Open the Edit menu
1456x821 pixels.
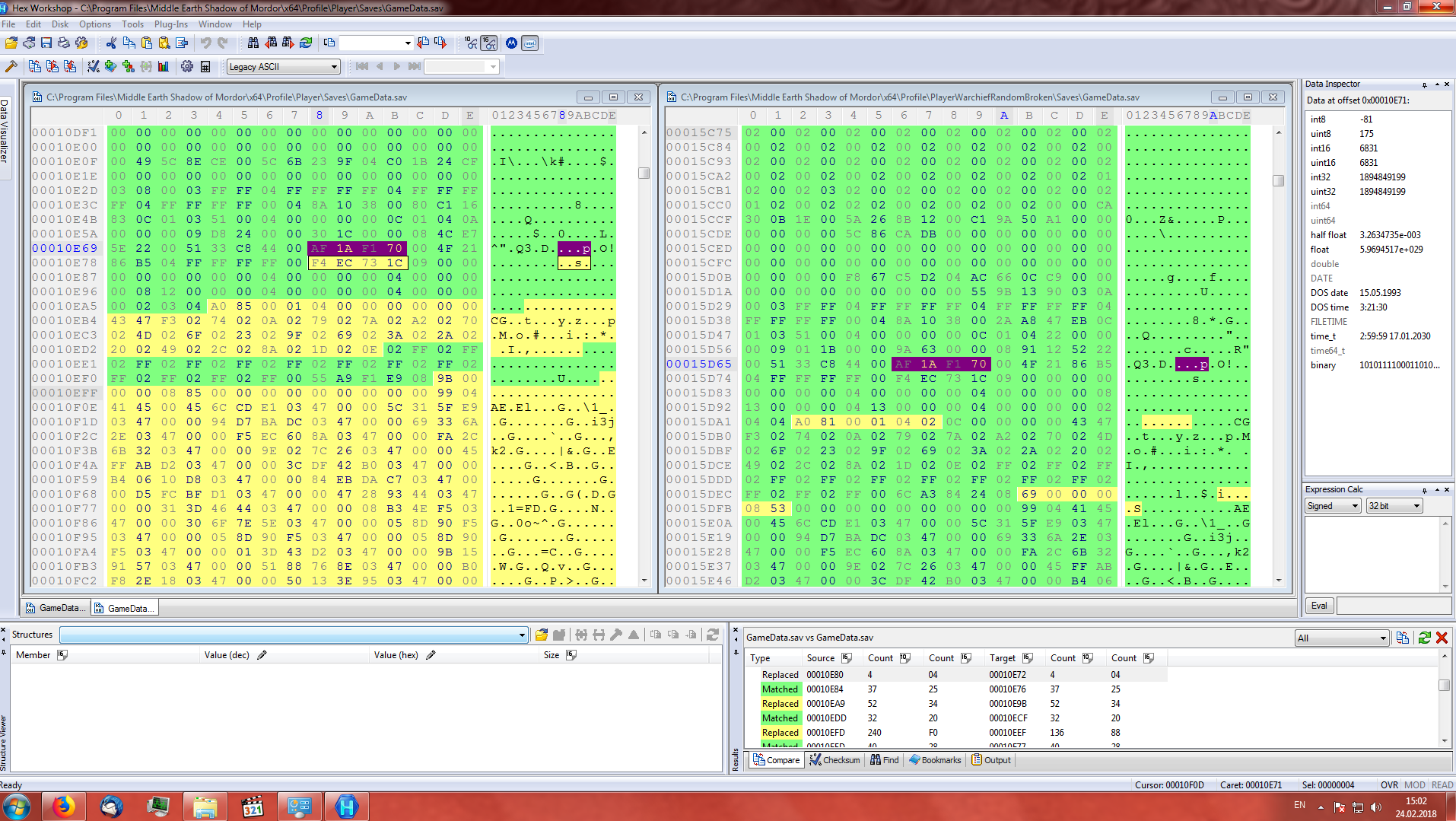pyautogui.click(x=33, y=24)
